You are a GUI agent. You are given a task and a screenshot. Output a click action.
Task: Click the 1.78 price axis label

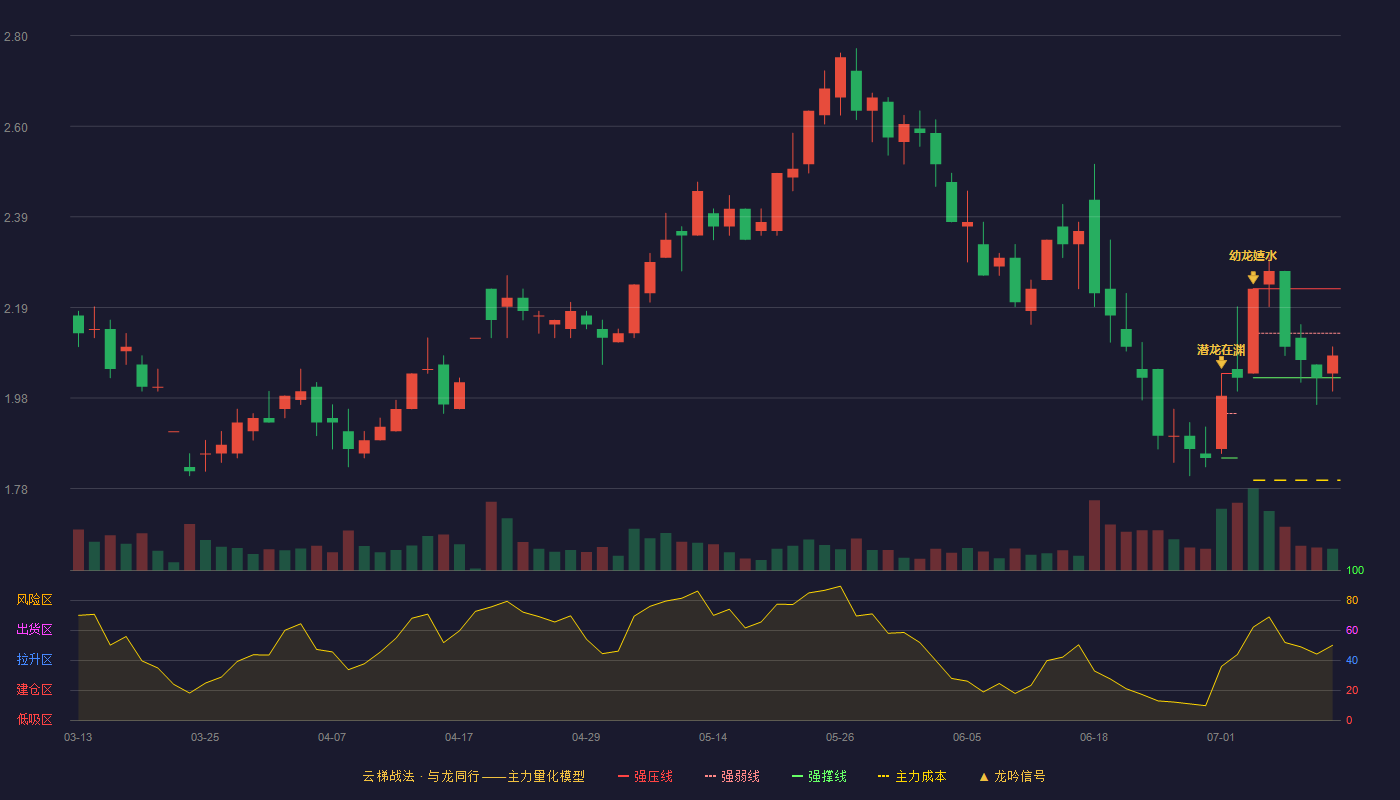16,490
